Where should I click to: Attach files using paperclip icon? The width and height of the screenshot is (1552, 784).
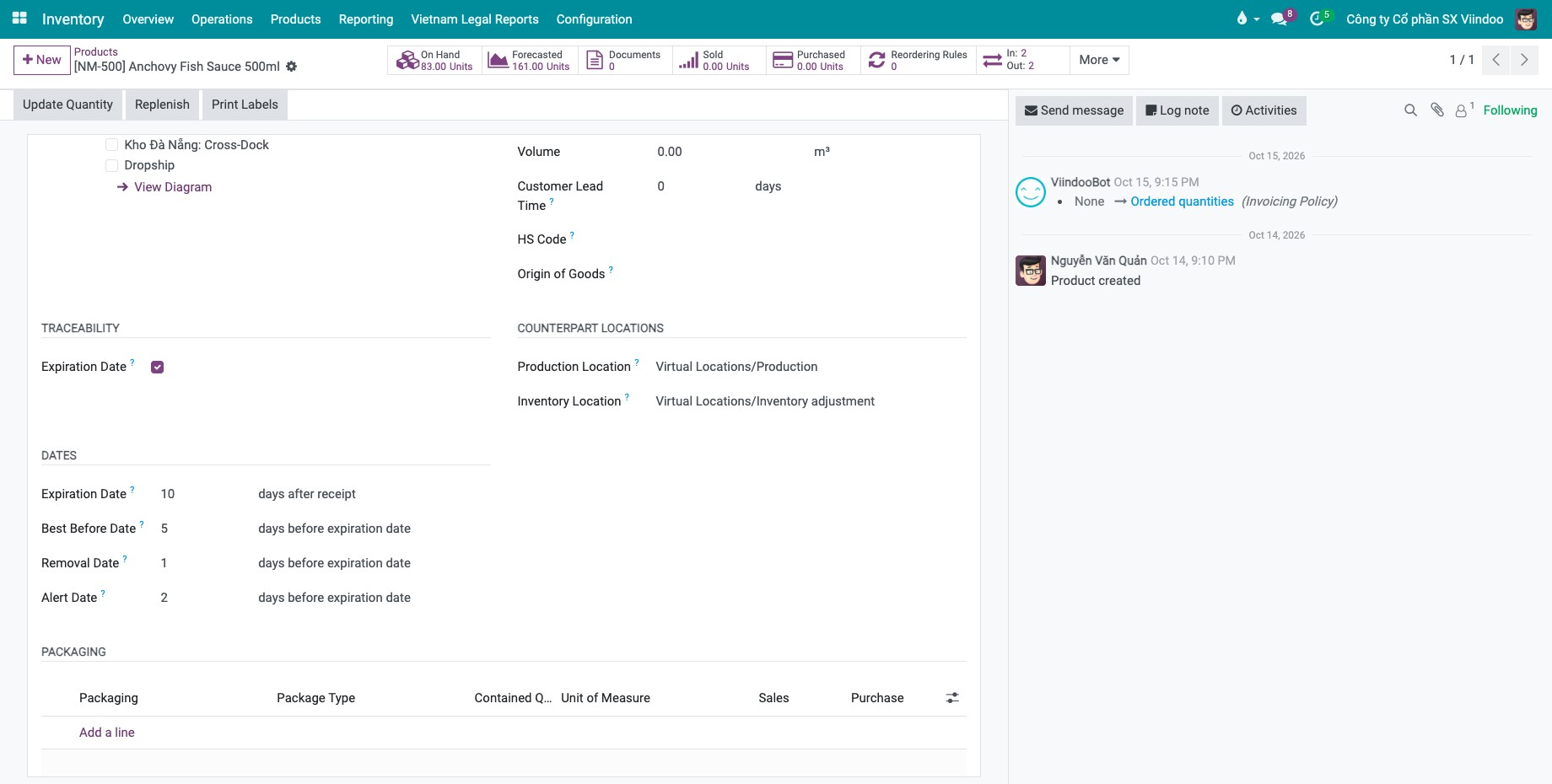click(x=1437, y=110)
